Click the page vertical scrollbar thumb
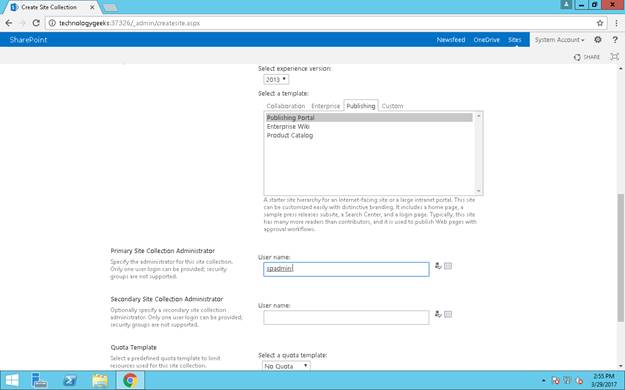Screen dimensions: 625x390 621,258
